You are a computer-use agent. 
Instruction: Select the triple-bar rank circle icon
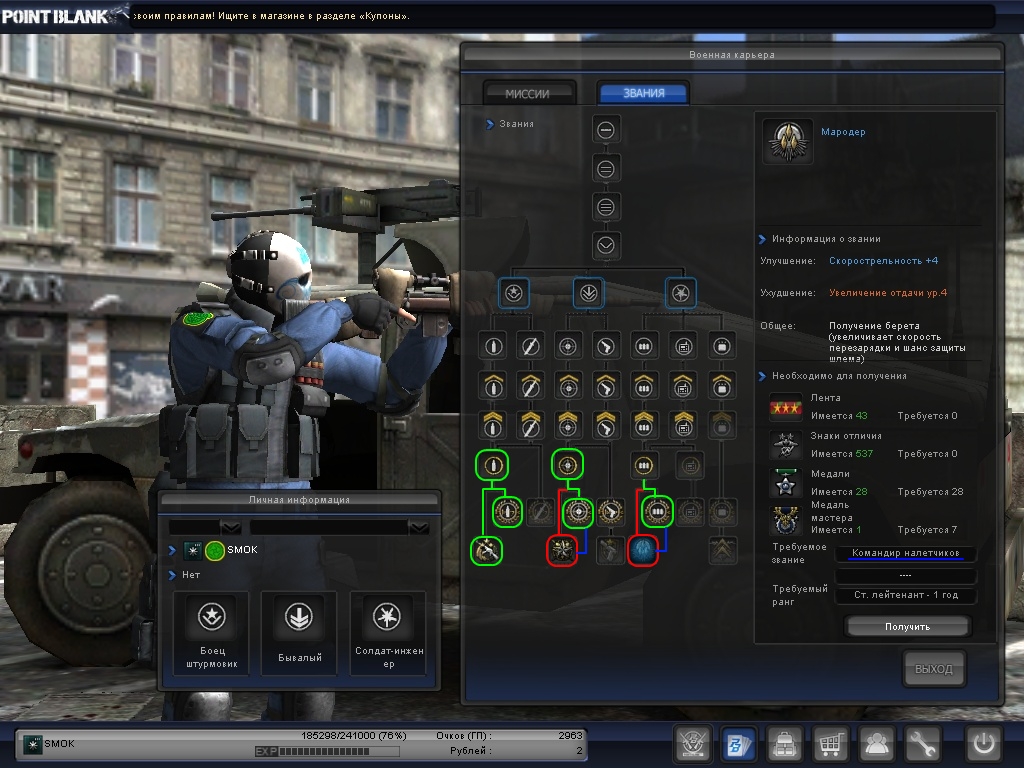tap(605, 208)
